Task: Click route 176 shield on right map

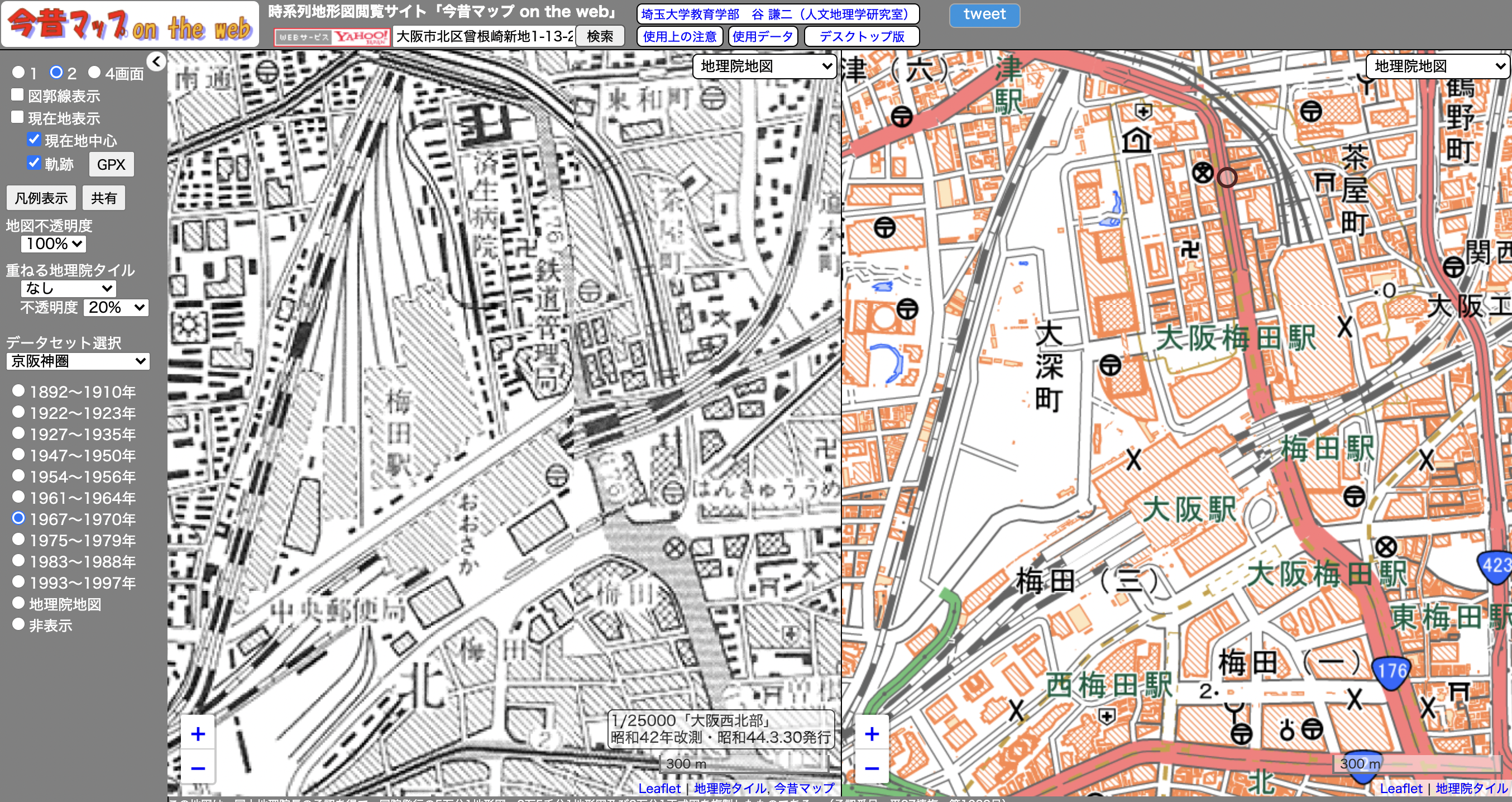Action: tap(1391, 672)
